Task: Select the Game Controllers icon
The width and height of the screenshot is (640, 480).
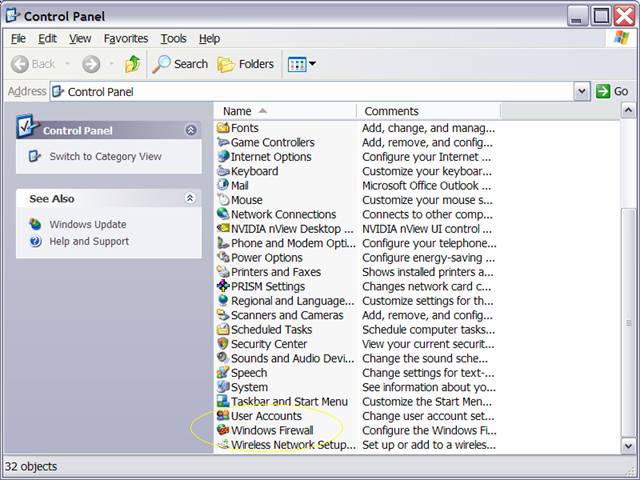Action: 223,142
